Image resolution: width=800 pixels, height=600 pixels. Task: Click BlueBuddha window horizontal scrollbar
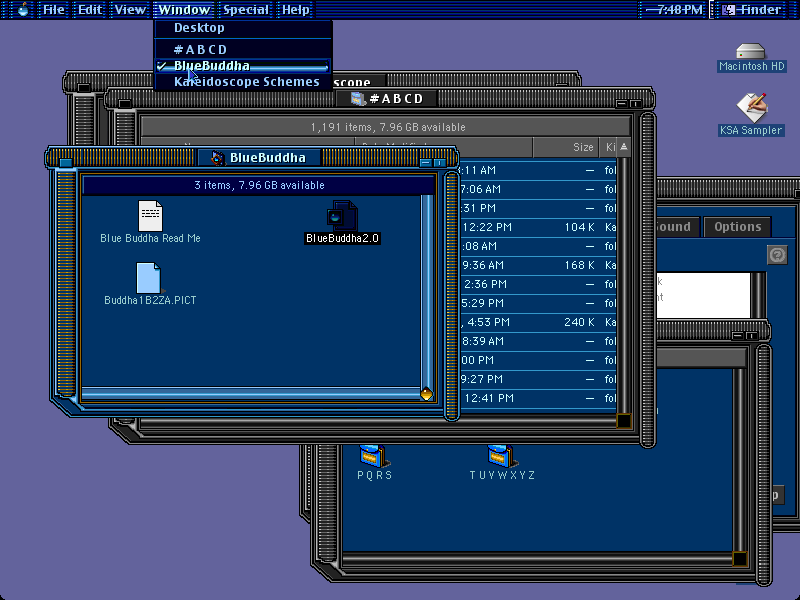point(251,393)
